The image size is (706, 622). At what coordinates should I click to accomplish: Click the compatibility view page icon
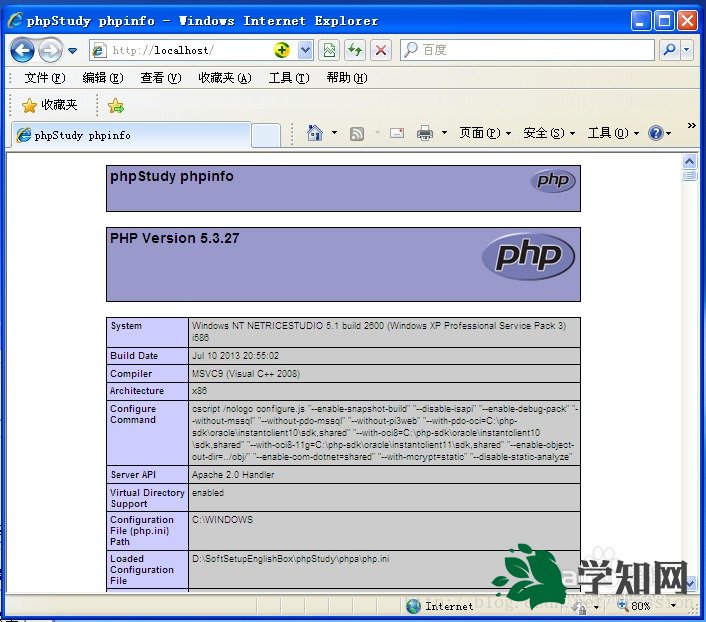[329, 50]
